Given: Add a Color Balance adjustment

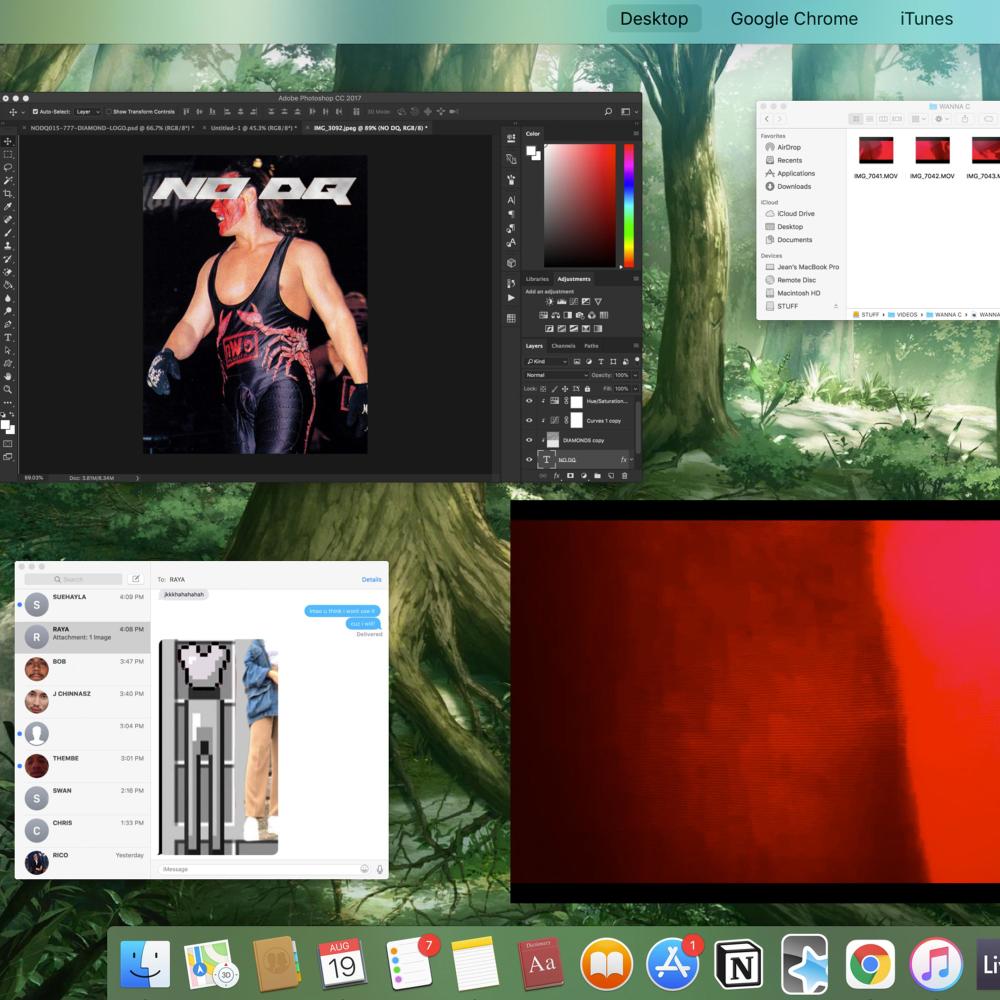Looking at the screenshot, I should coord(555,315).
